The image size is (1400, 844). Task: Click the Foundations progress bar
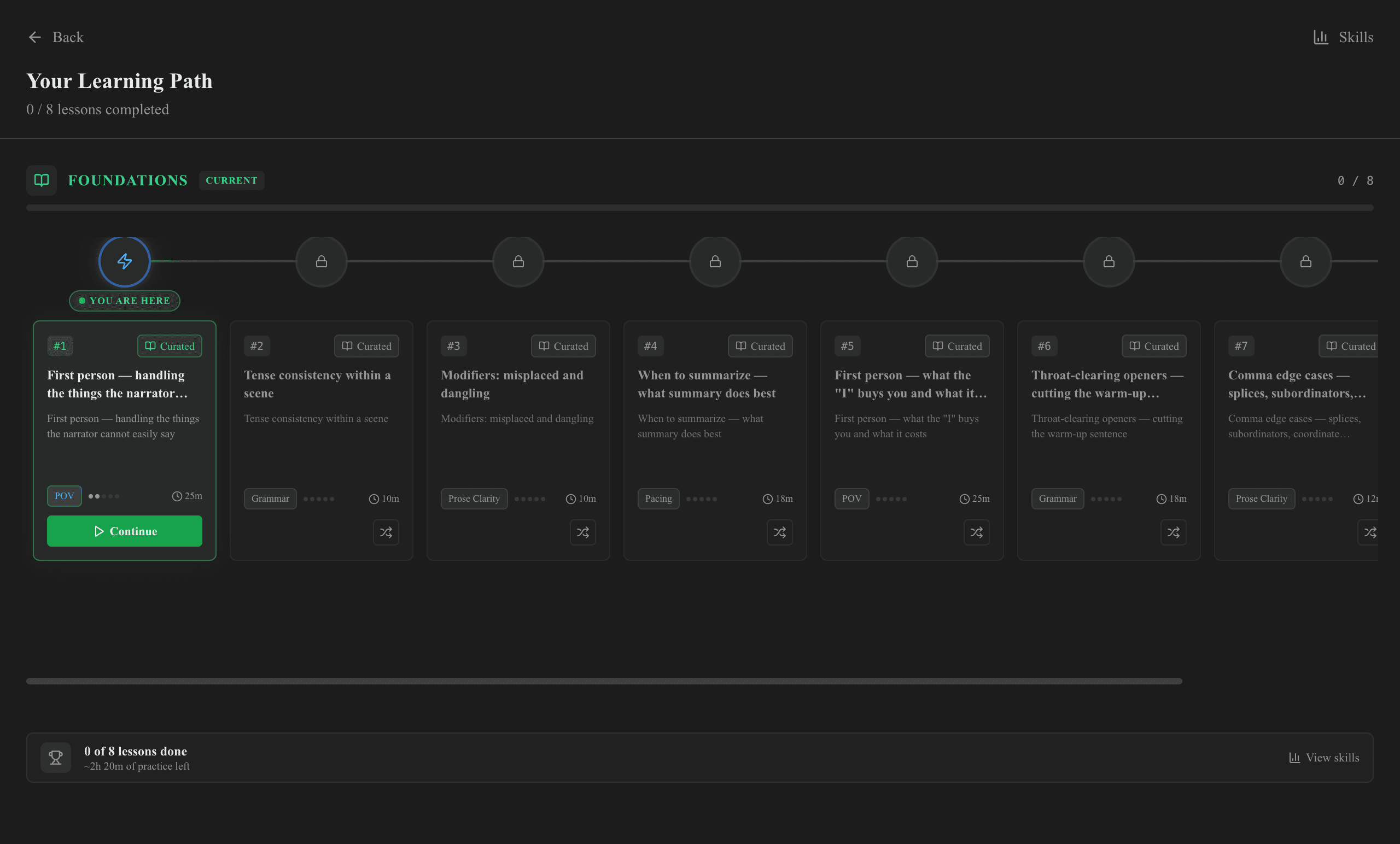coord(700,208)
